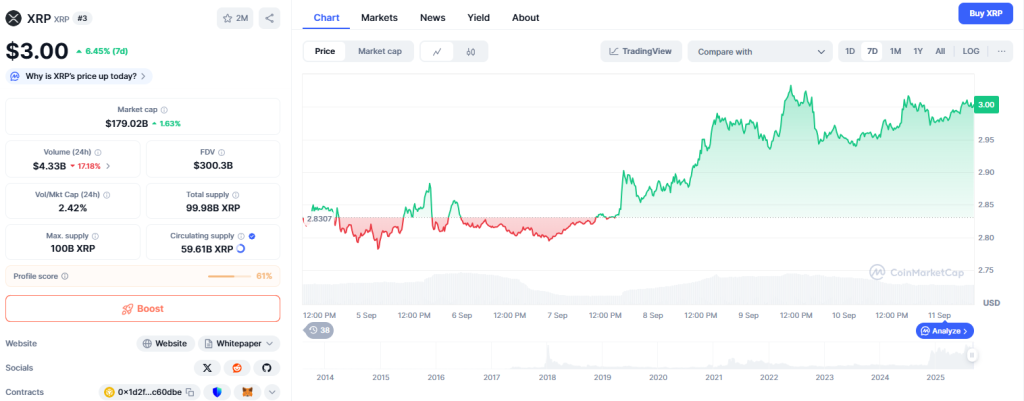Click the $179.02B market cap value

126,123
